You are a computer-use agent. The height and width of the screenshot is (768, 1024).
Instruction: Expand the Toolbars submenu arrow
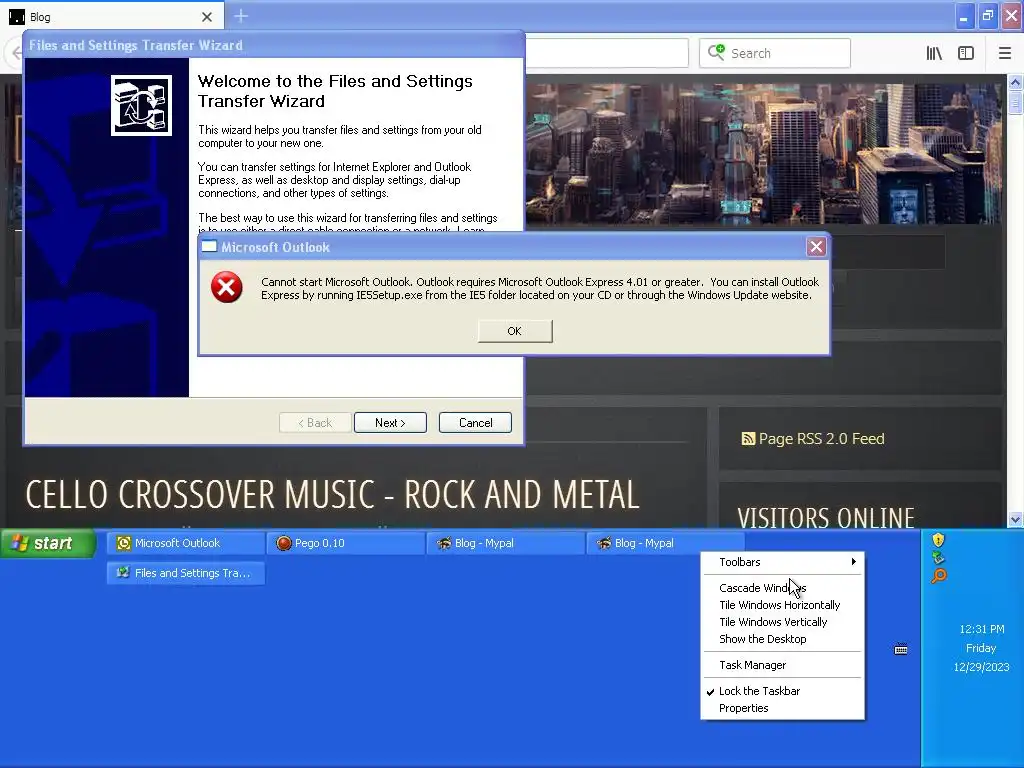click(x=853, y=562)
